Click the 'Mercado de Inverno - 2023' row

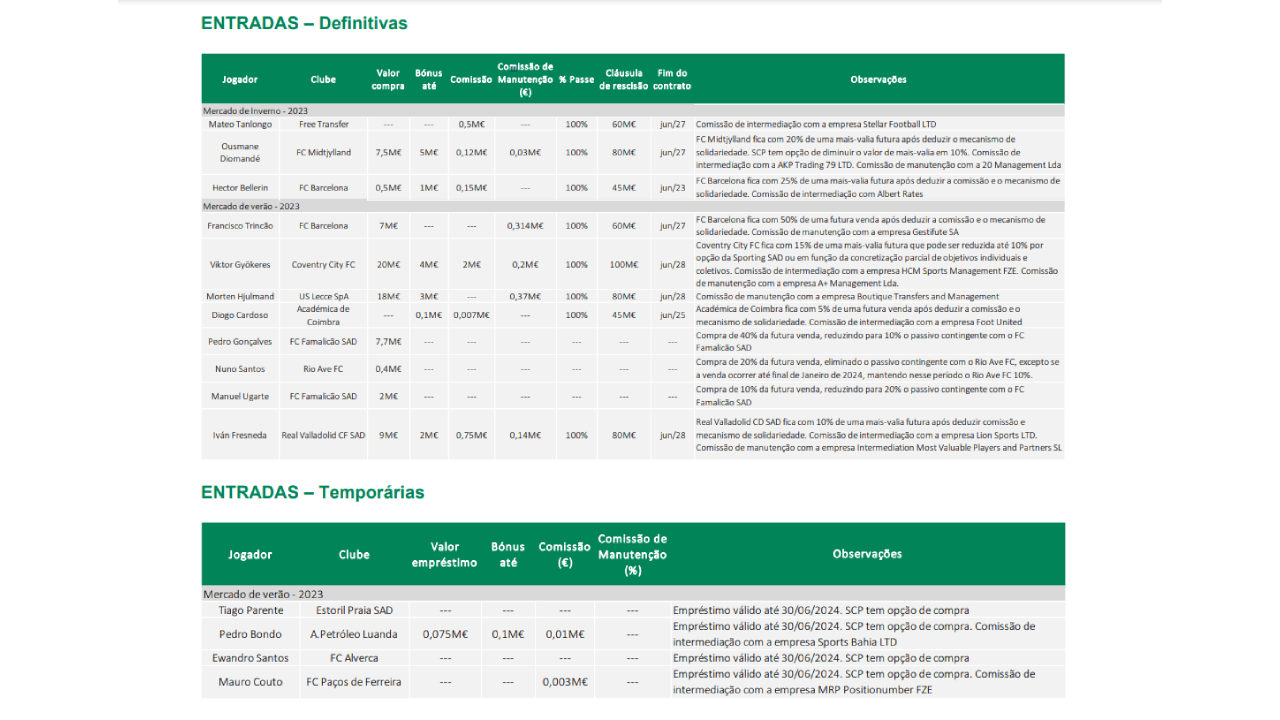[x=255, y=111]
